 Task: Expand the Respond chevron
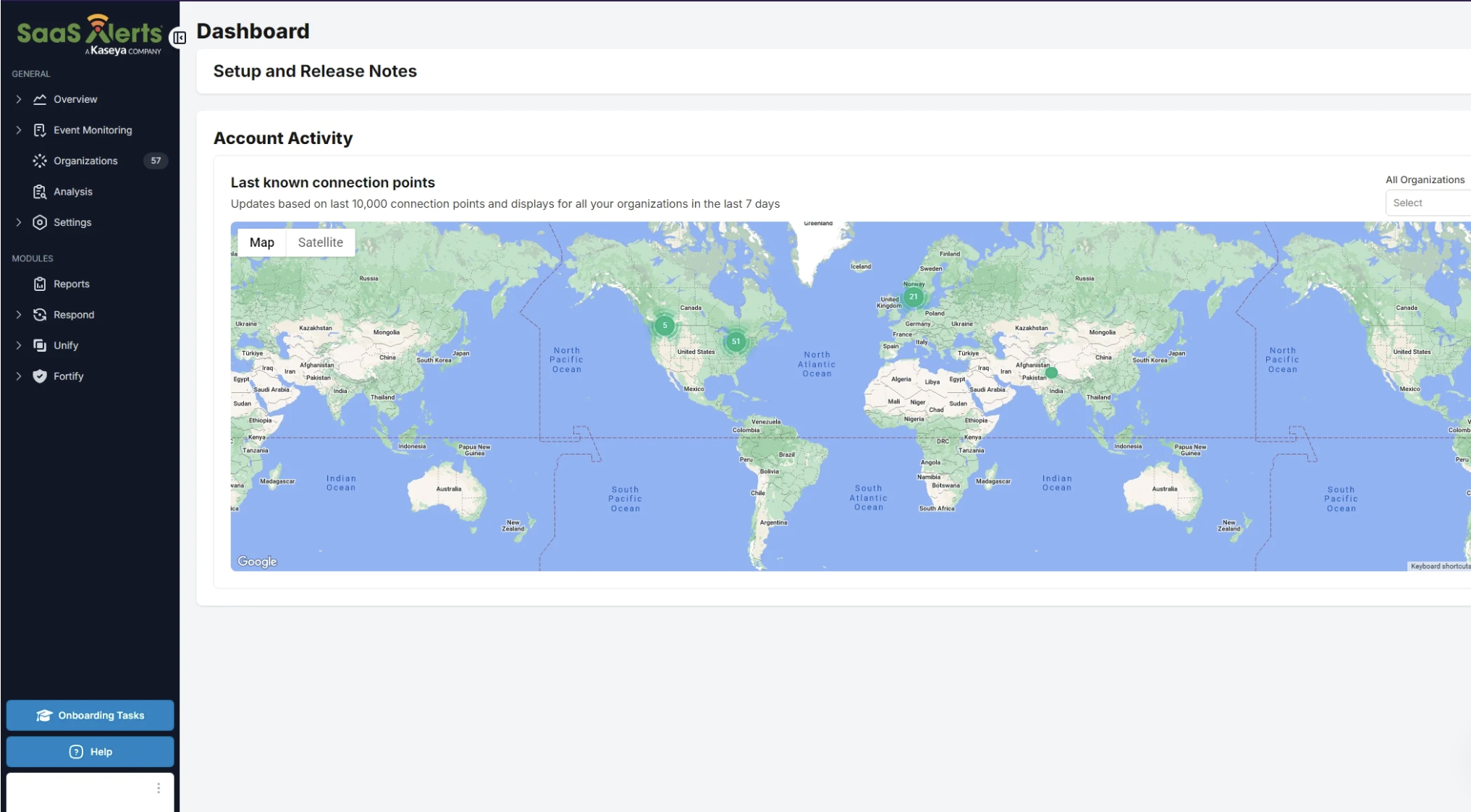19,315
